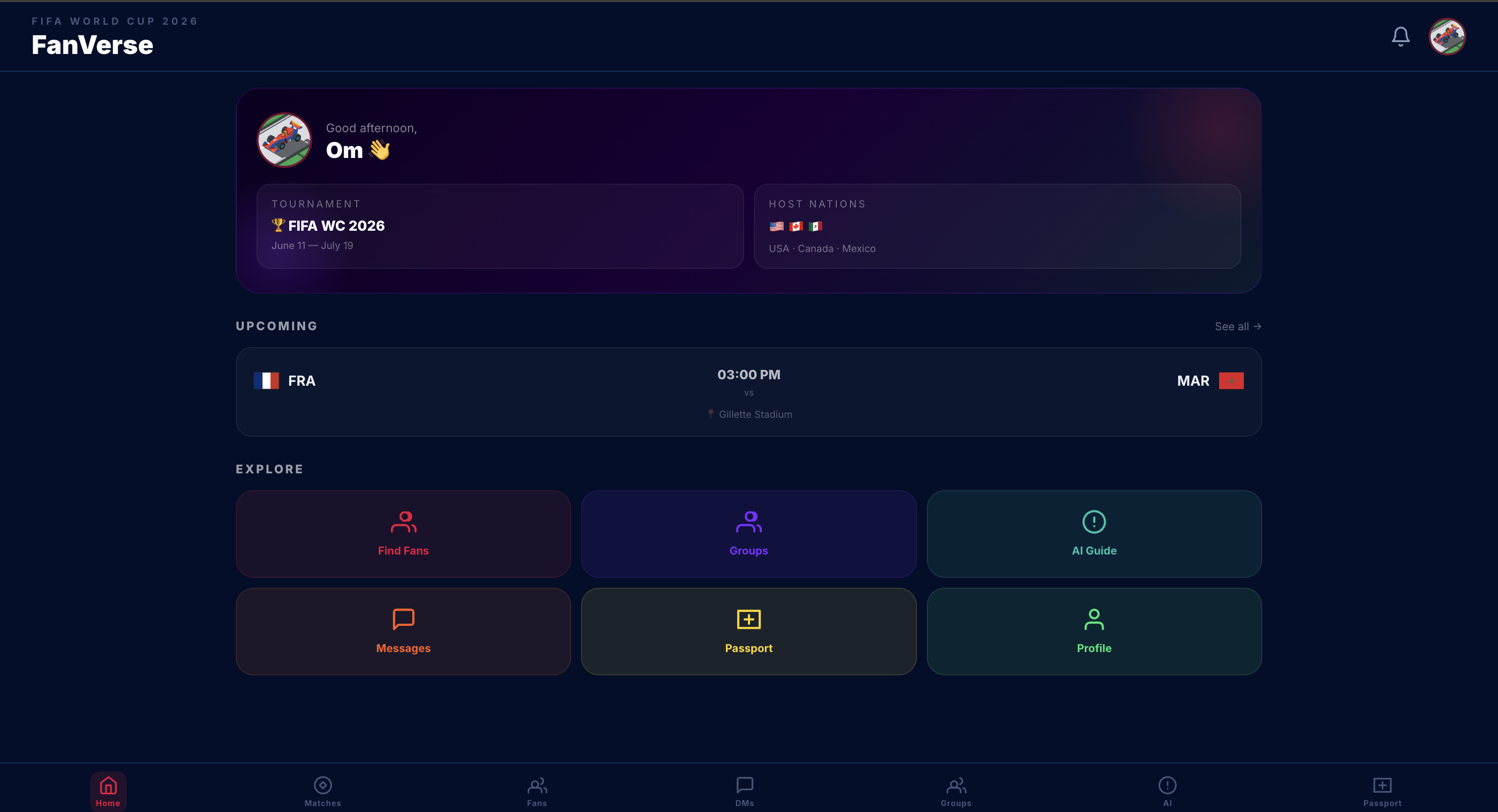Screen dimensions: 1498x812
Task: Switch to the AI tab label
Action: 1167,803
